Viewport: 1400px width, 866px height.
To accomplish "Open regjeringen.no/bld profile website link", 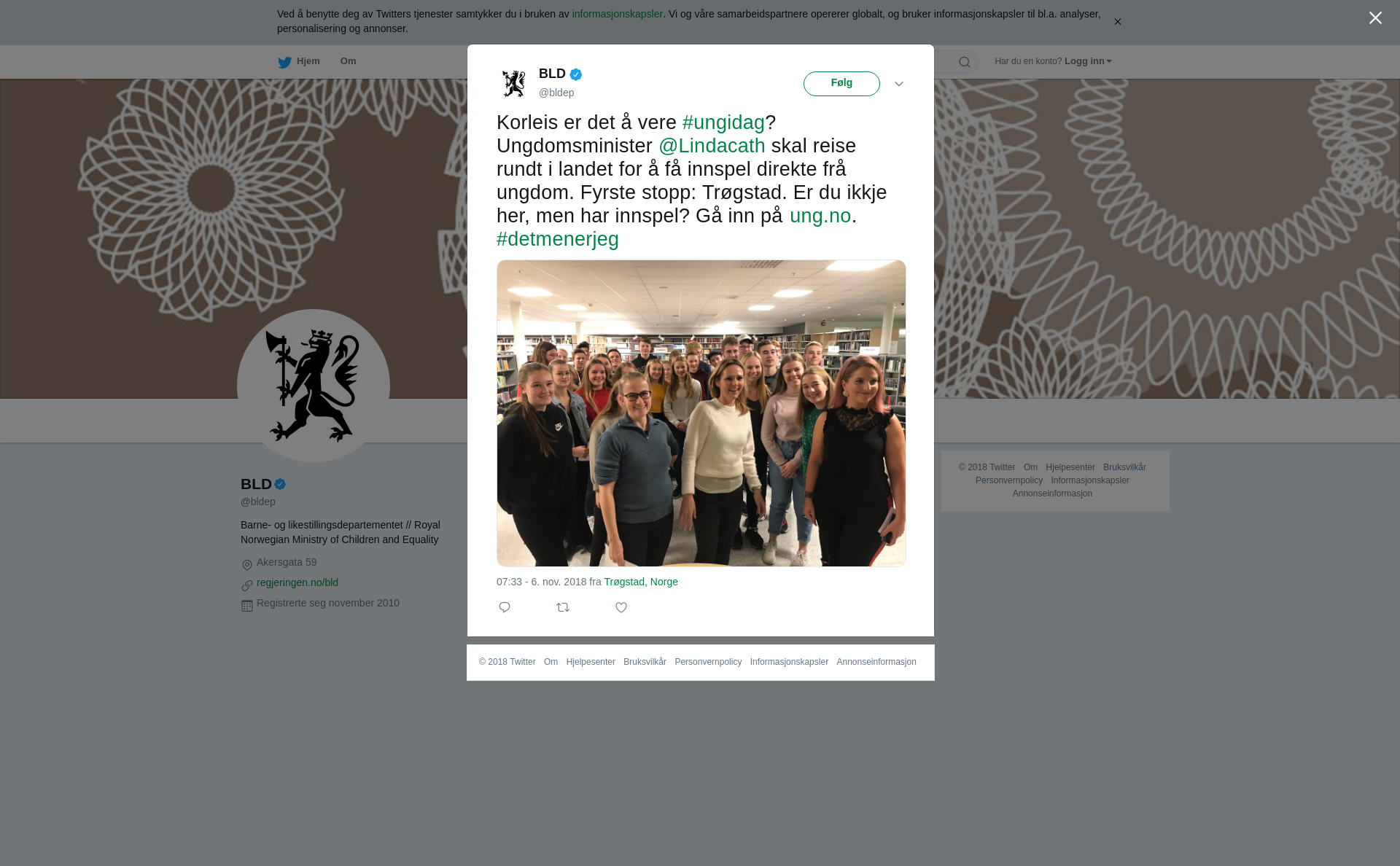I will pos(297,582).
